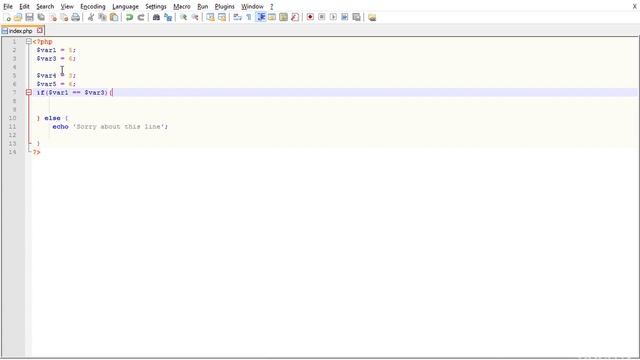Image resolution: width=640 pixels, height=360 pixels.
Task: Click the macro Playback icon
Action: 333,17
